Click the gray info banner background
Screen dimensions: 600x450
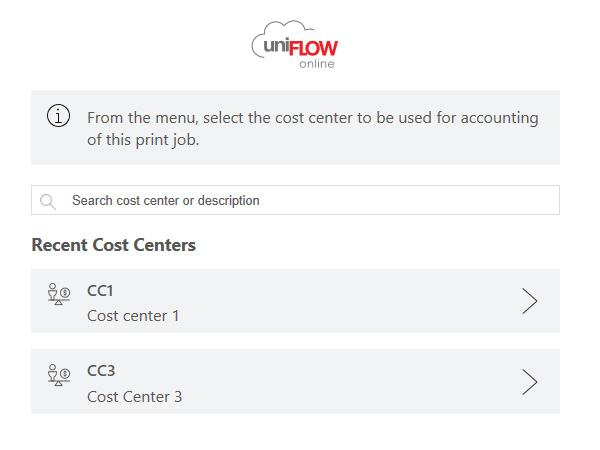tap(295, 127)
